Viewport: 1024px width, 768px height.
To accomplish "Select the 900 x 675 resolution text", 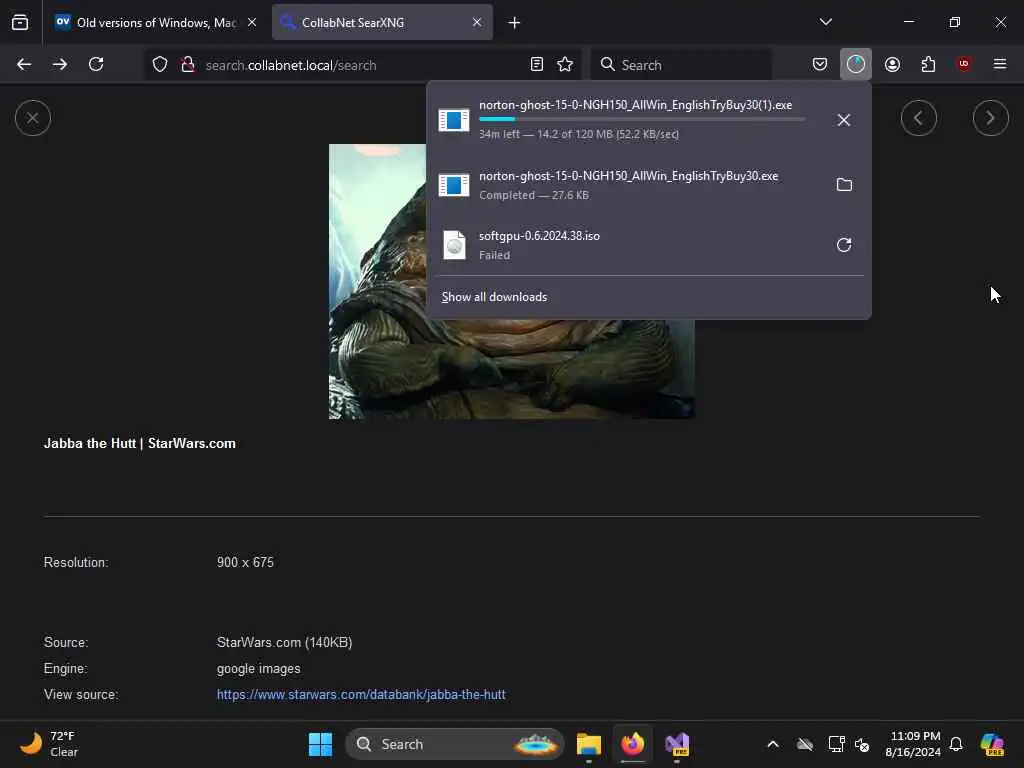I will pos(245,562).
